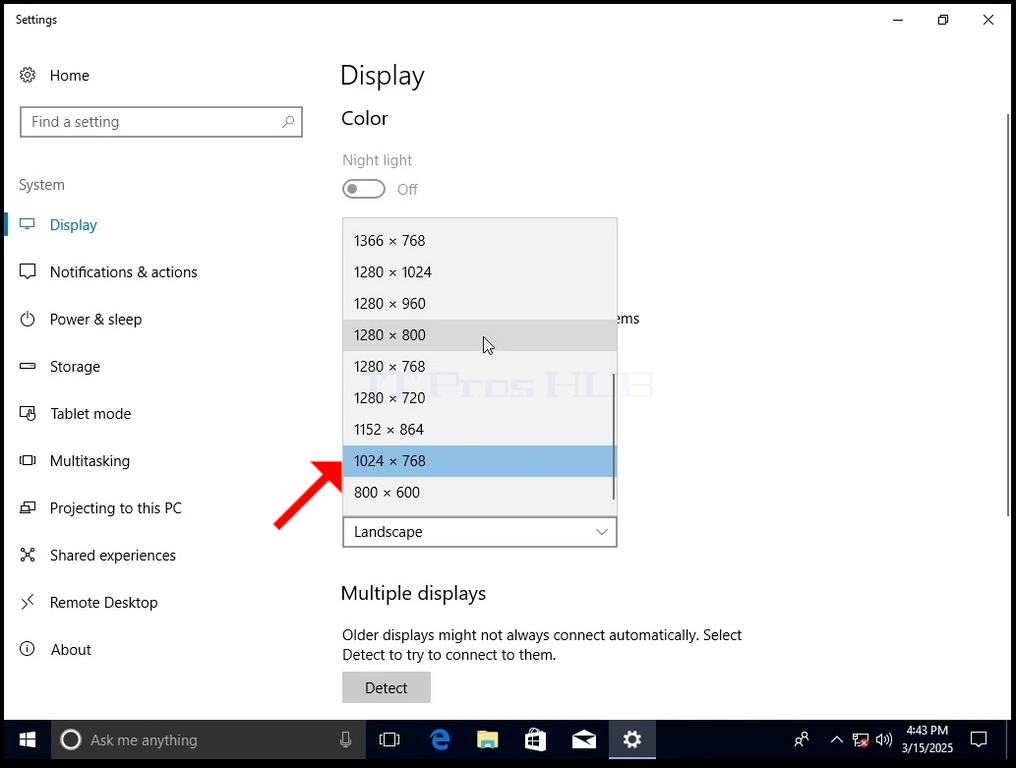This screenshot has height=768, width=1016.
Task: Click the Storage drive icon
Action: [x=27, y=366]
